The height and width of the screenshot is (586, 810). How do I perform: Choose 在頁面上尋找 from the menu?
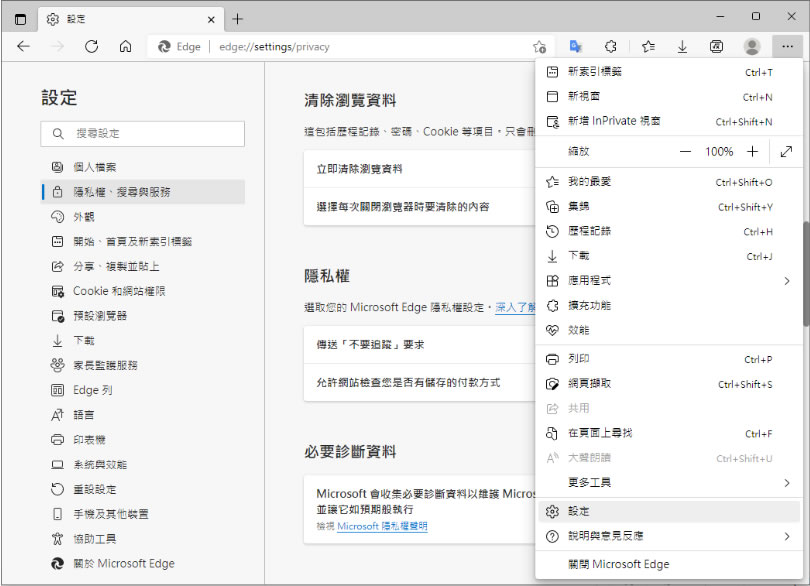(668, 434)
